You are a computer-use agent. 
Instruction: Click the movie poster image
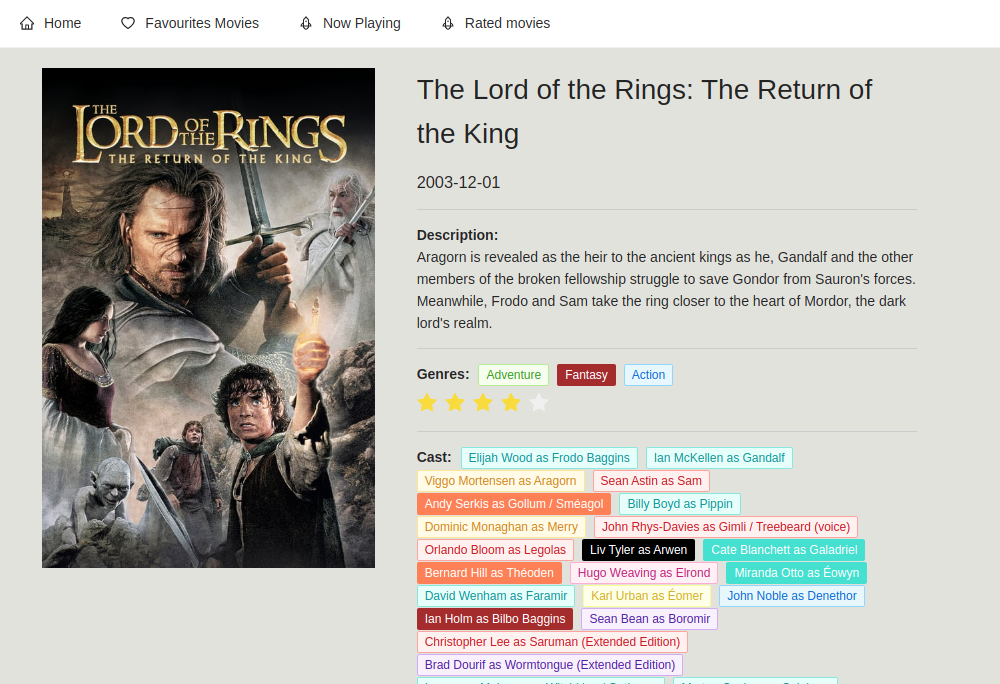click(x=209, y=318)
